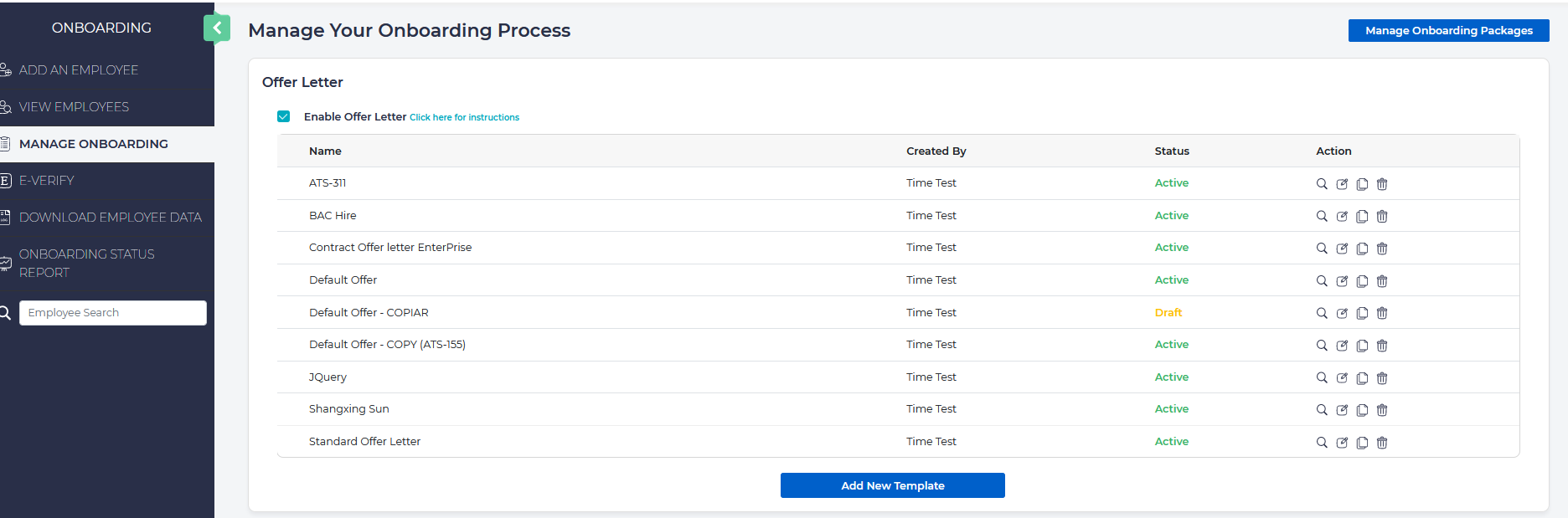
Task: Open Onboarding Status Report
Action: pyautogui.click(x=86, y=263)
